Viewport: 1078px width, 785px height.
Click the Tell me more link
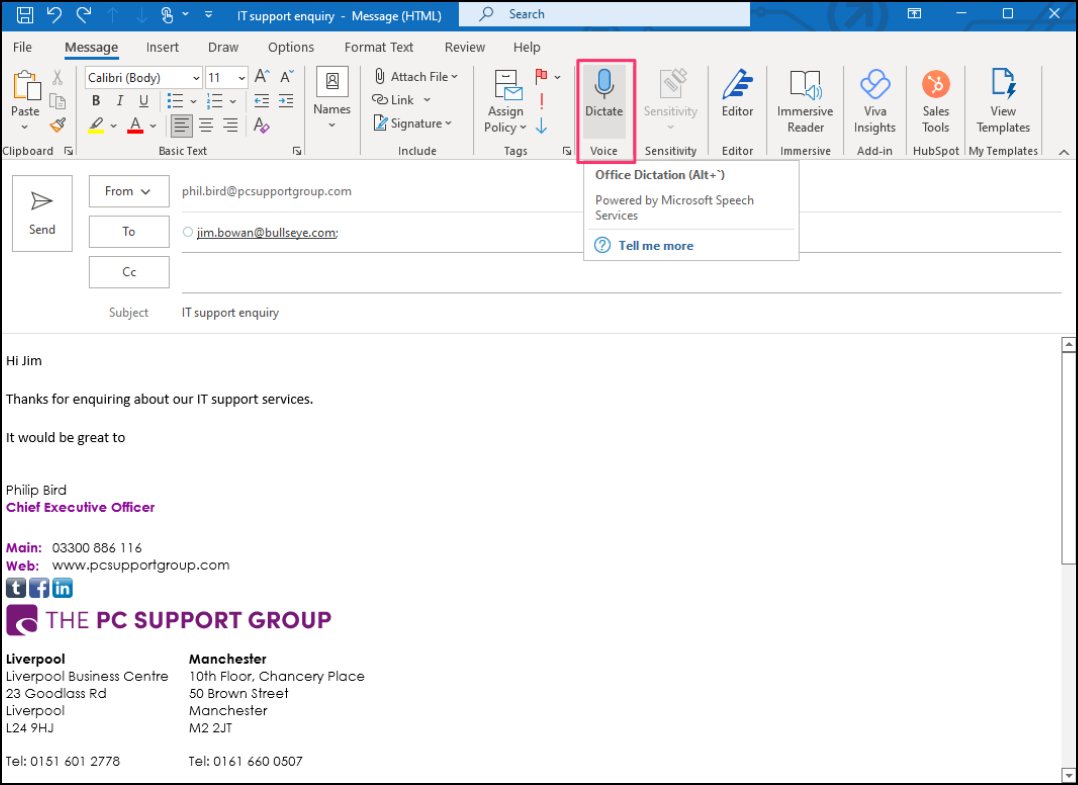656,245
